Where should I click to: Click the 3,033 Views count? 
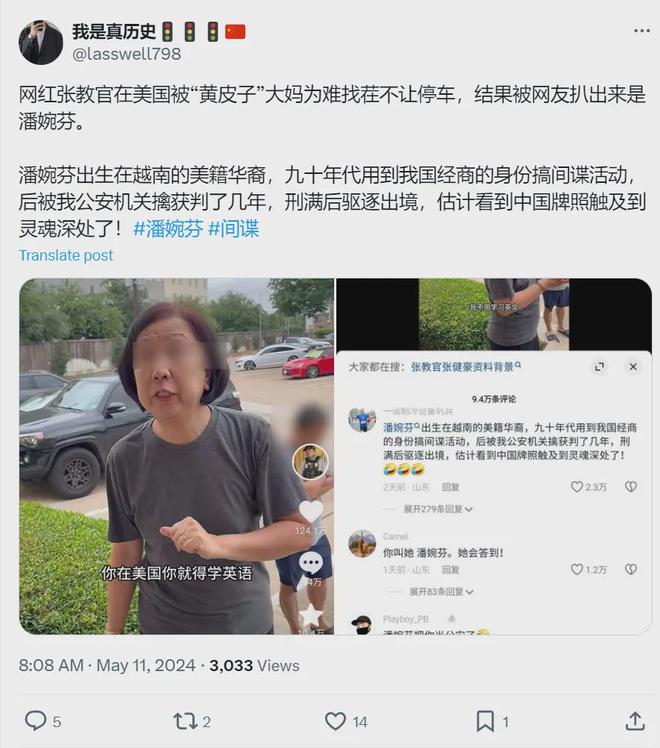tap(254, 665)
